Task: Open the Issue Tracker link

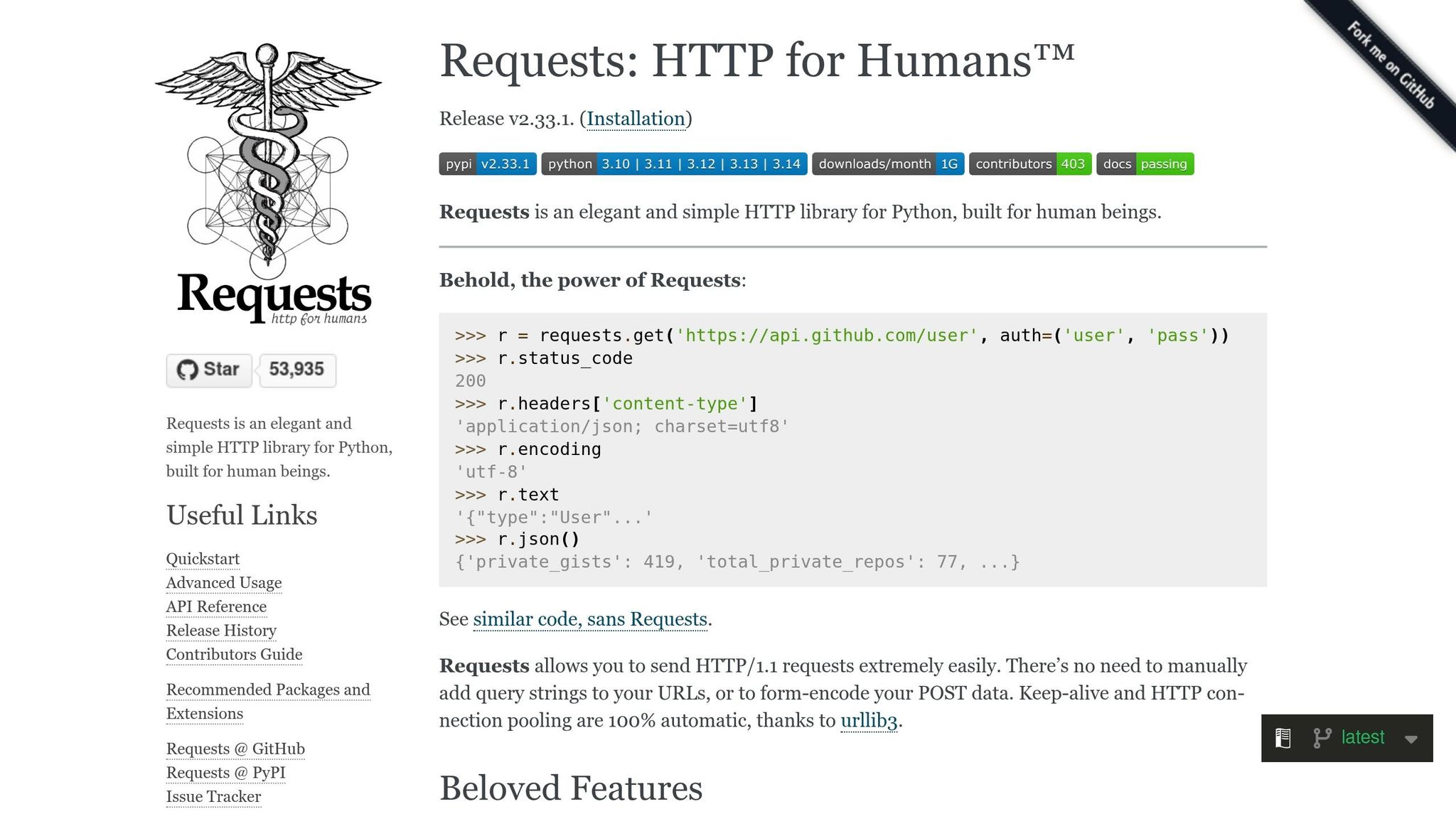Action: pos(213,797)
